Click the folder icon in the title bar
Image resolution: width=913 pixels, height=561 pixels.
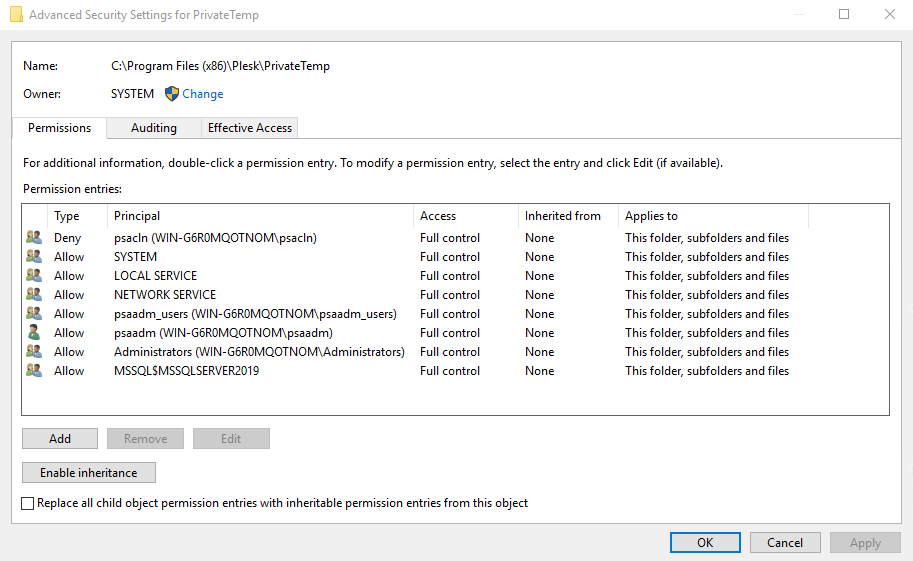[x=15, y=15]
